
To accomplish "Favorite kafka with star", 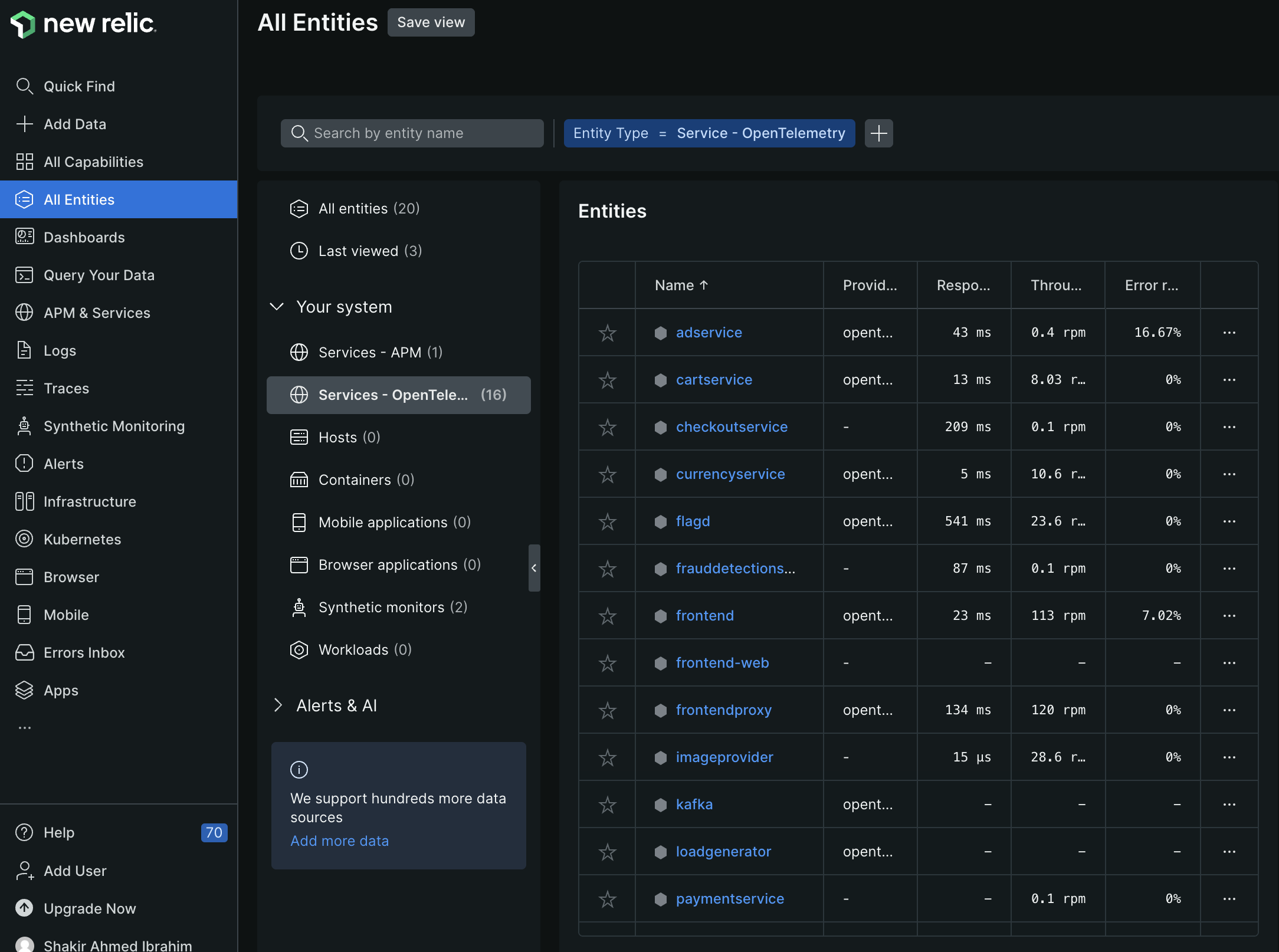I will 608,805.
